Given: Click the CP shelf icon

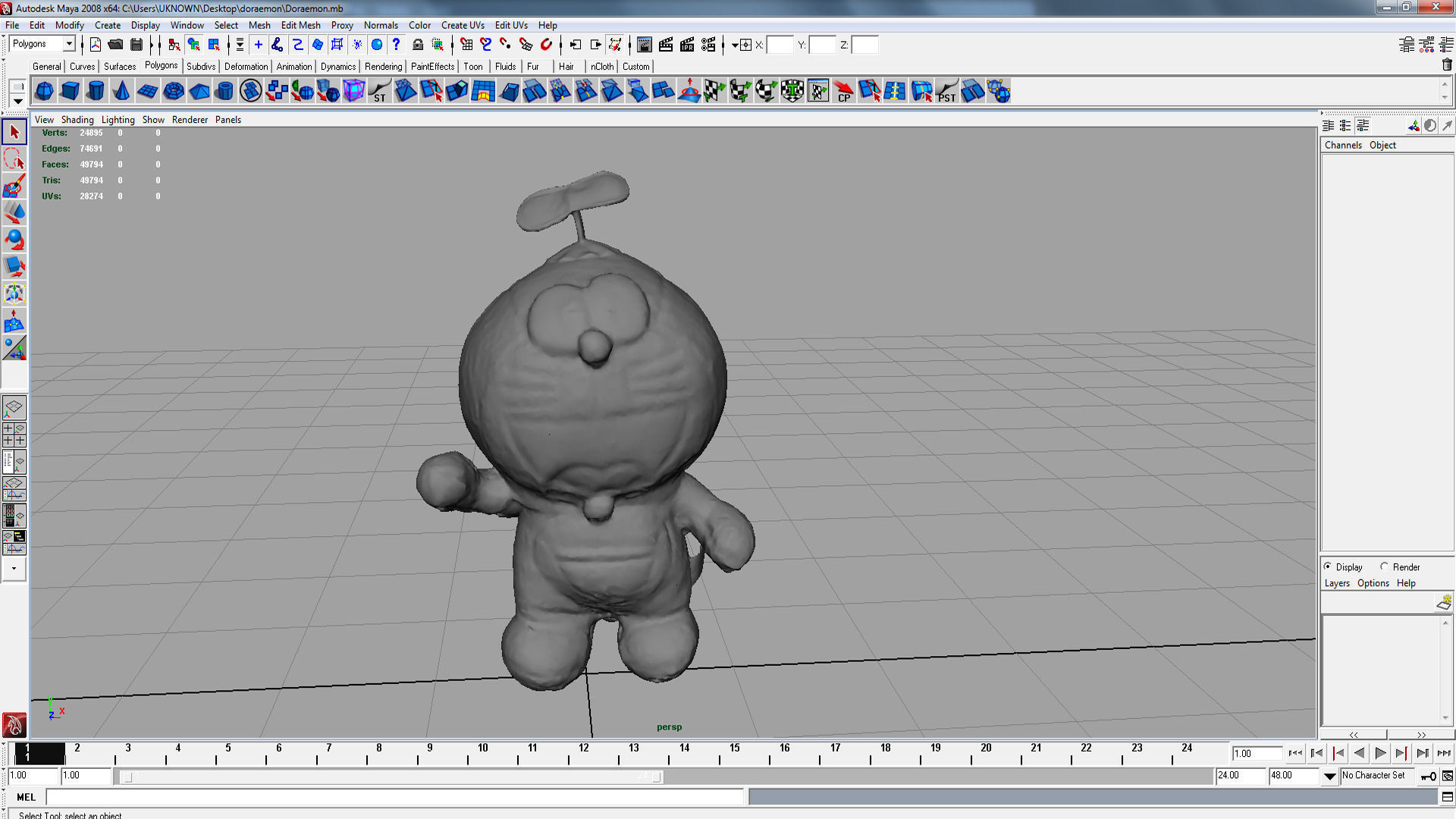Looking at the screenshot, I should click(x=843, y=91).
